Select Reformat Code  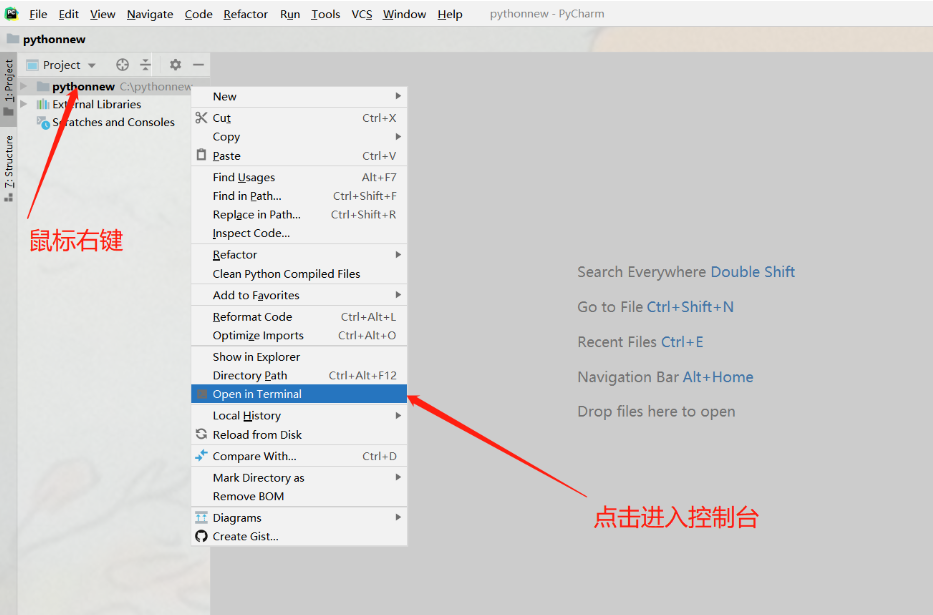299,316
